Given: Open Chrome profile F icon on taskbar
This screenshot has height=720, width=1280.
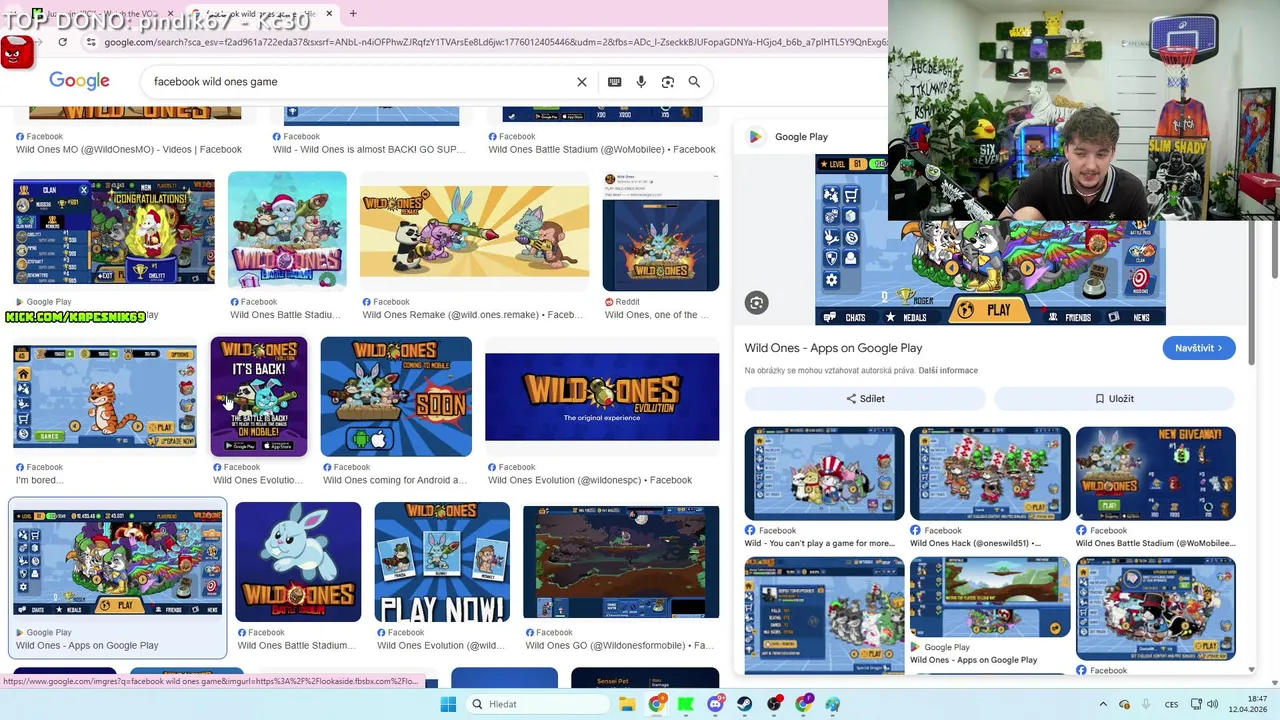Looking at the screenshot, I should pyautogui.click(x=804, y=704).
